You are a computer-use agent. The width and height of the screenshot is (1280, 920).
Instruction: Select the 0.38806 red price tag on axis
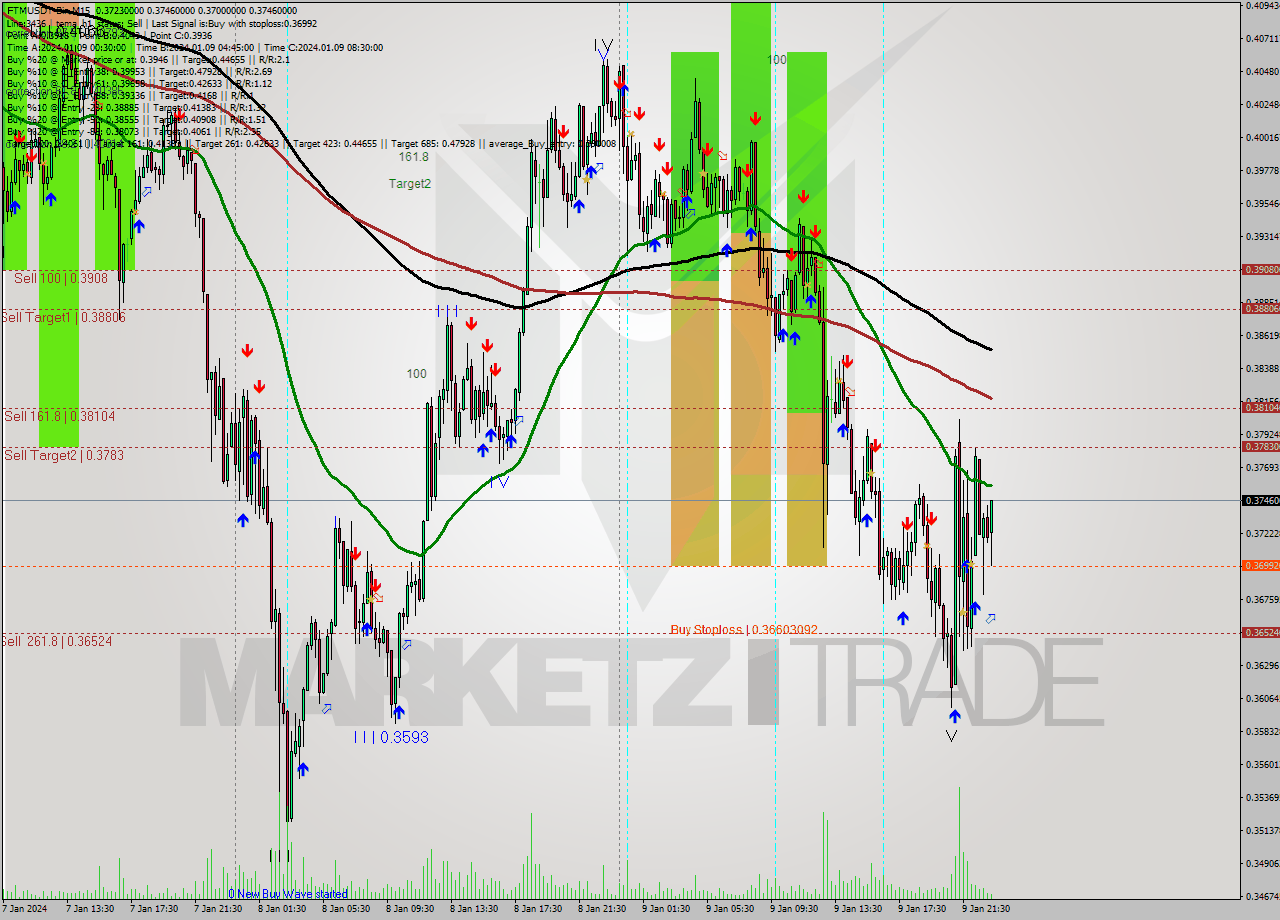1261,309
